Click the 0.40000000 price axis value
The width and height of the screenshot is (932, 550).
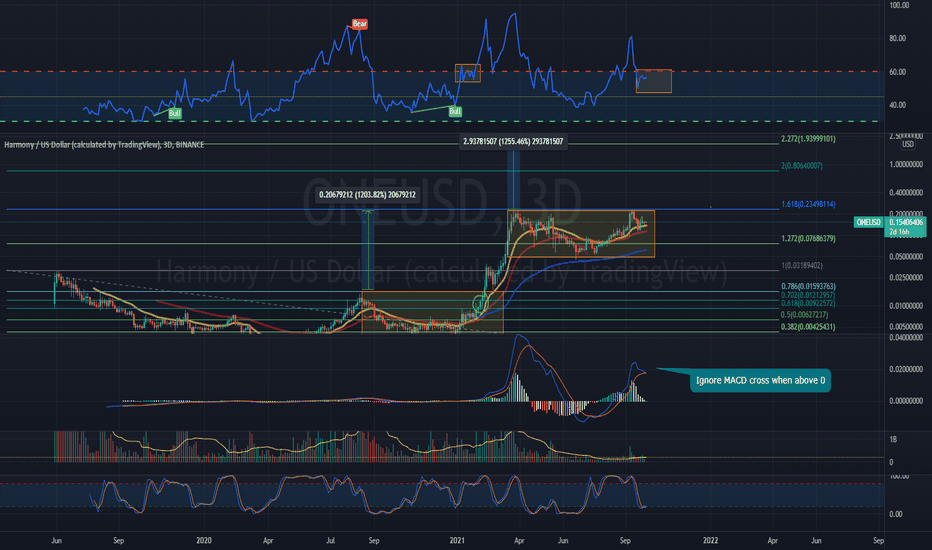tap(906, 193)
